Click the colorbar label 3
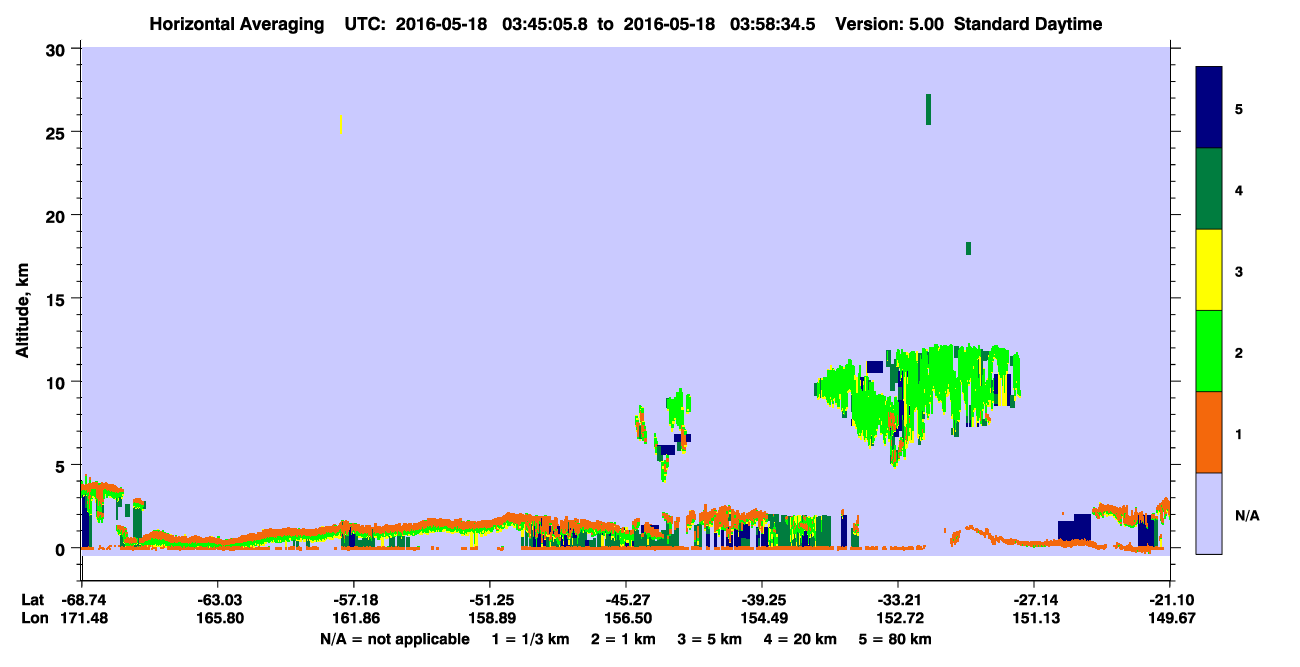This screenshot has width=1300, height=667. [x=1239, y=272]
